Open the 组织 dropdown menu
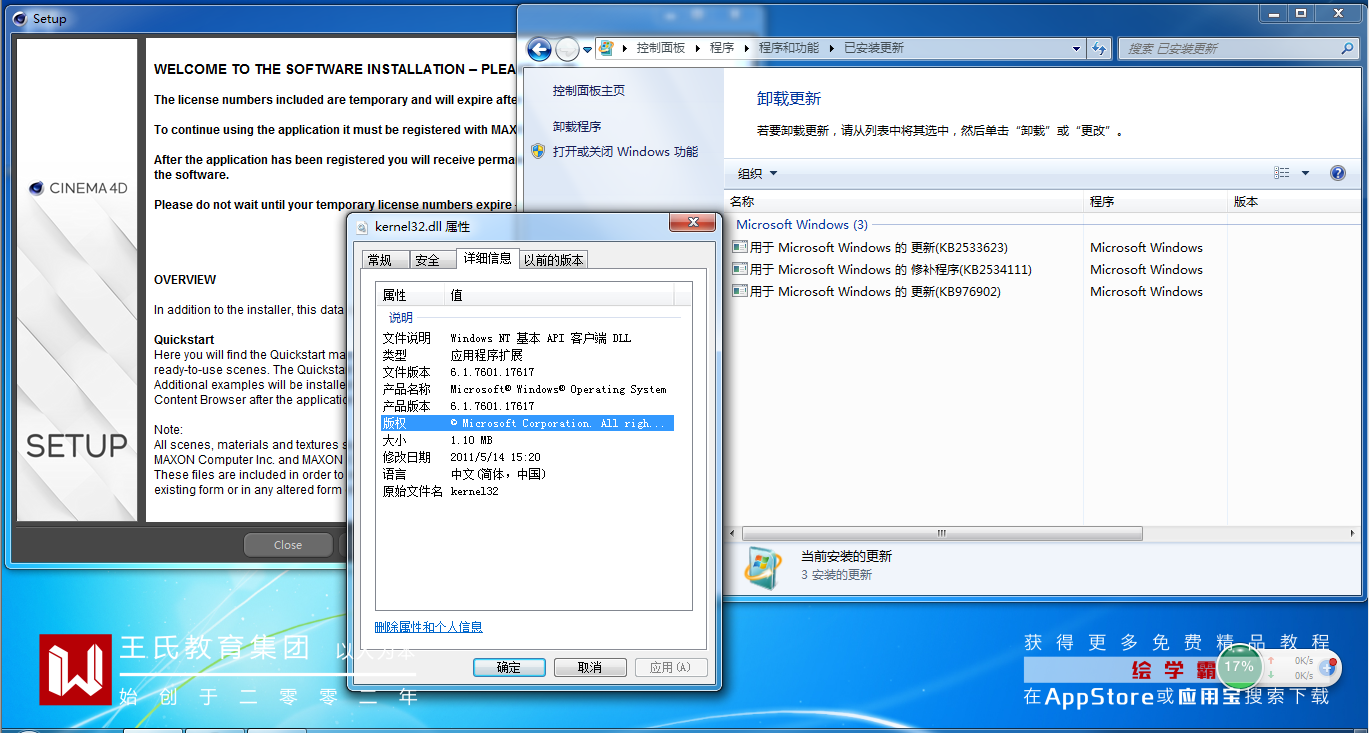This screenshot has width=1369, height=733. [757, 174]
